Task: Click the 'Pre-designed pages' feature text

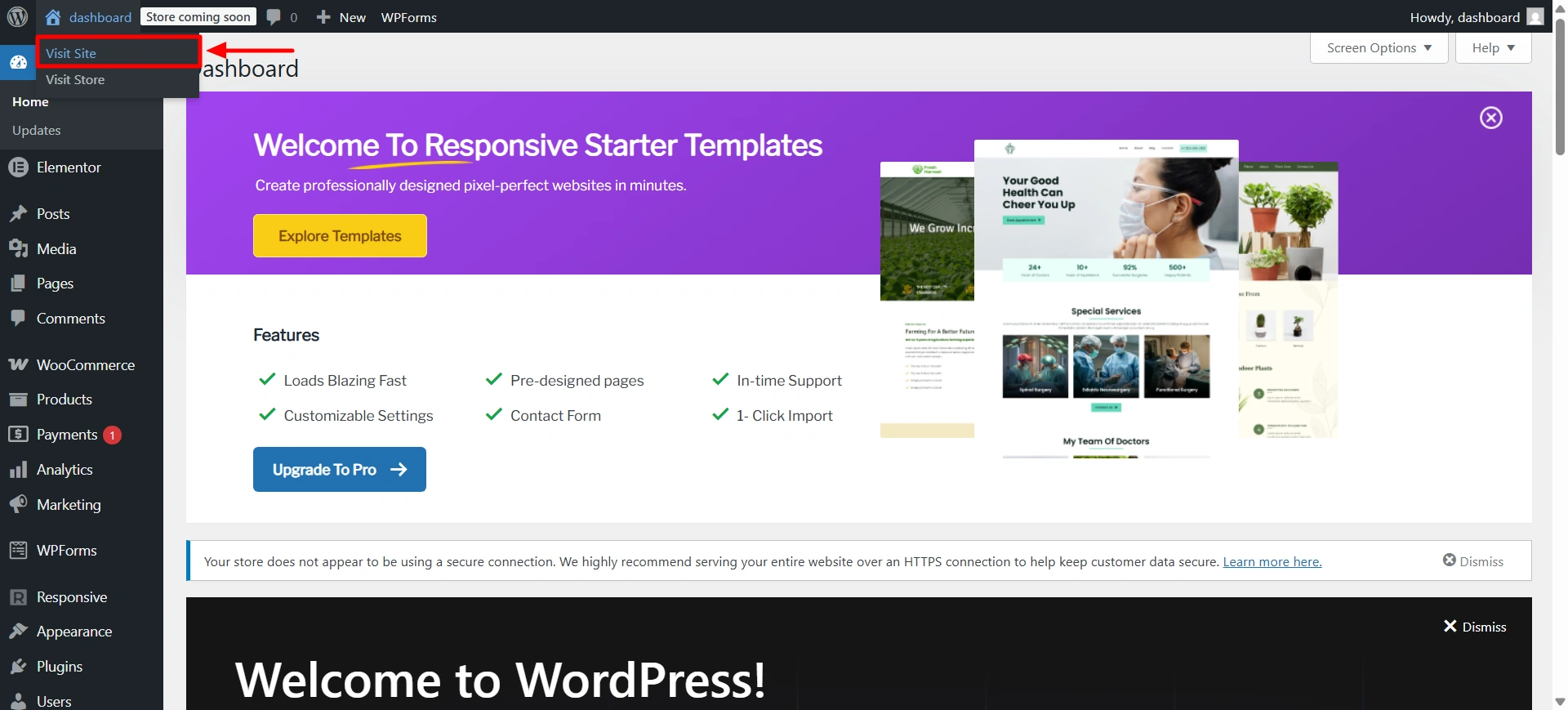Action: click(577, 381)
